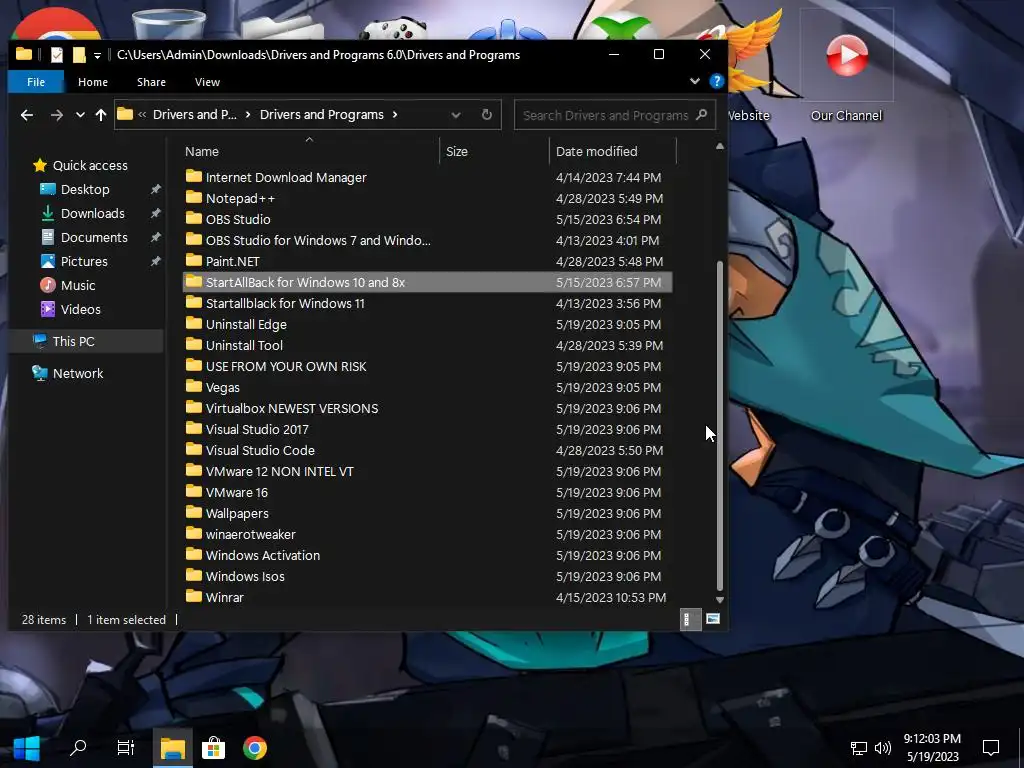Screen dimensions: 1024x768
Task: Click the Properties quick access toolbar icon
Action: coord(57,55)
